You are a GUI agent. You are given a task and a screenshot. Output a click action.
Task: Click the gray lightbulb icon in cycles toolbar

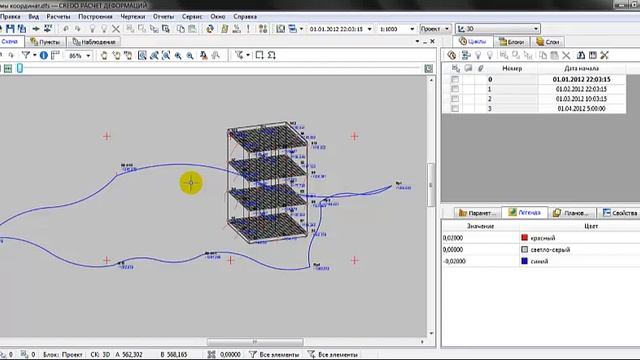478,55
